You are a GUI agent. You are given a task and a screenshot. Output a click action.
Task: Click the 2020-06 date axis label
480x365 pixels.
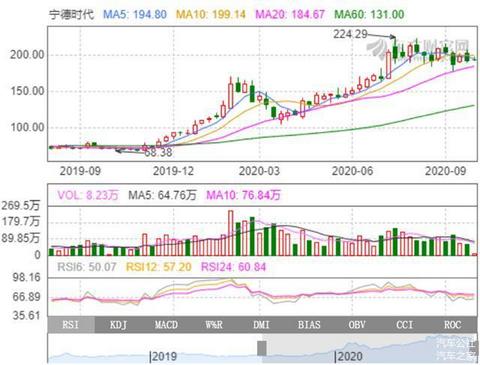(x=352, y=171)
